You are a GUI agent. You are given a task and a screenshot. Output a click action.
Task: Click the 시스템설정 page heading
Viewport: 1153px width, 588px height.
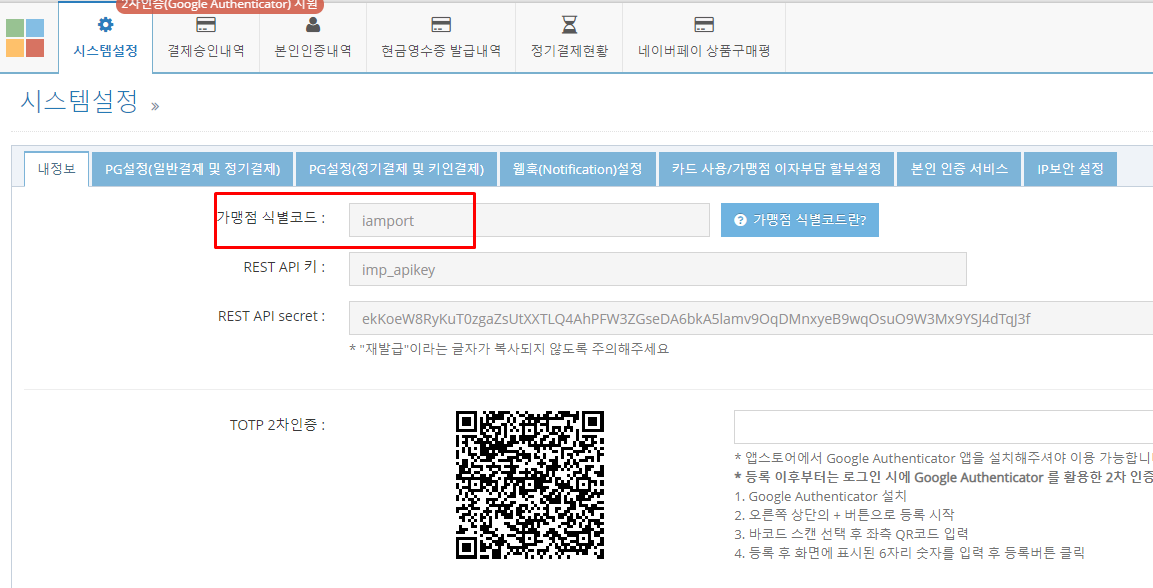tap(79, 101)
